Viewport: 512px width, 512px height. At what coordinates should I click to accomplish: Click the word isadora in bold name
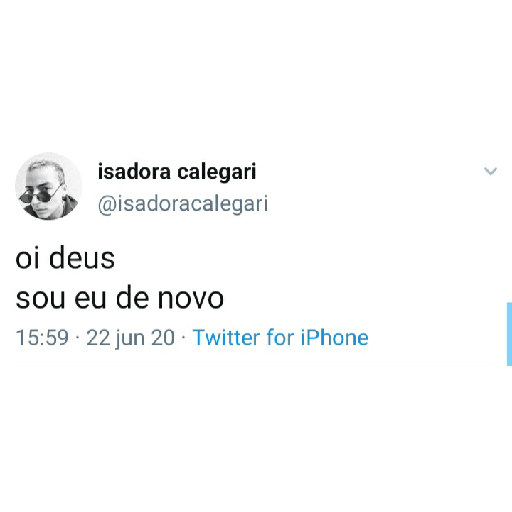pos(134,172)
